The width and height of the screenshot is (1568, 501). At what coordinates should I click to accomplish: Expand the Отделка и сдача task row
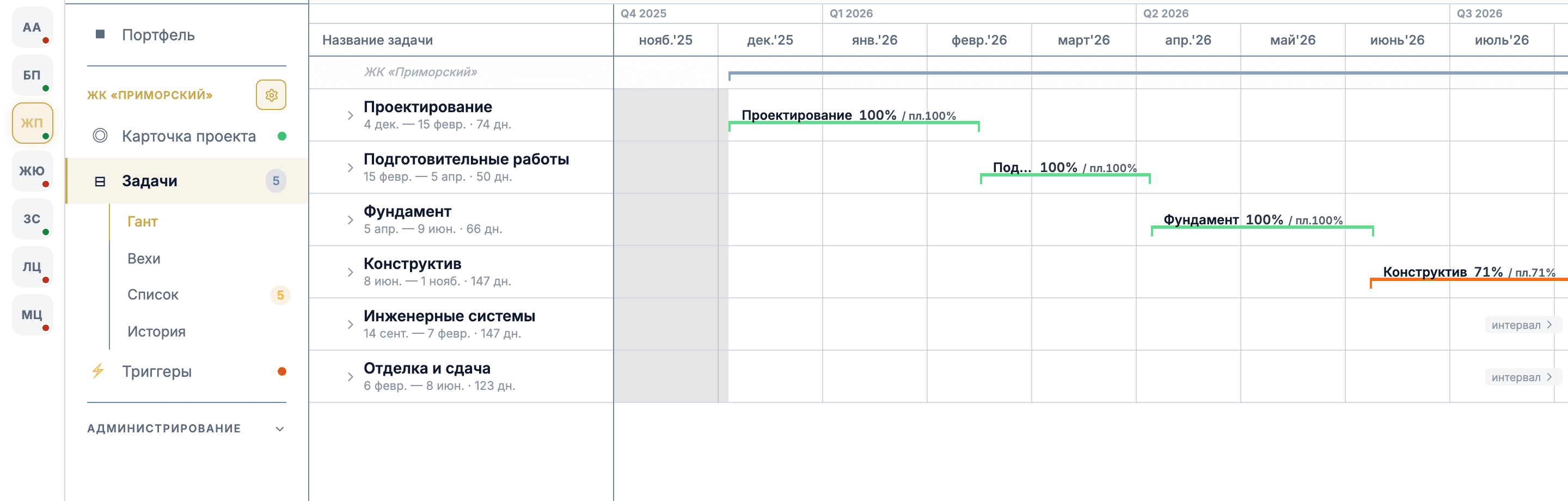click(350, 377)
